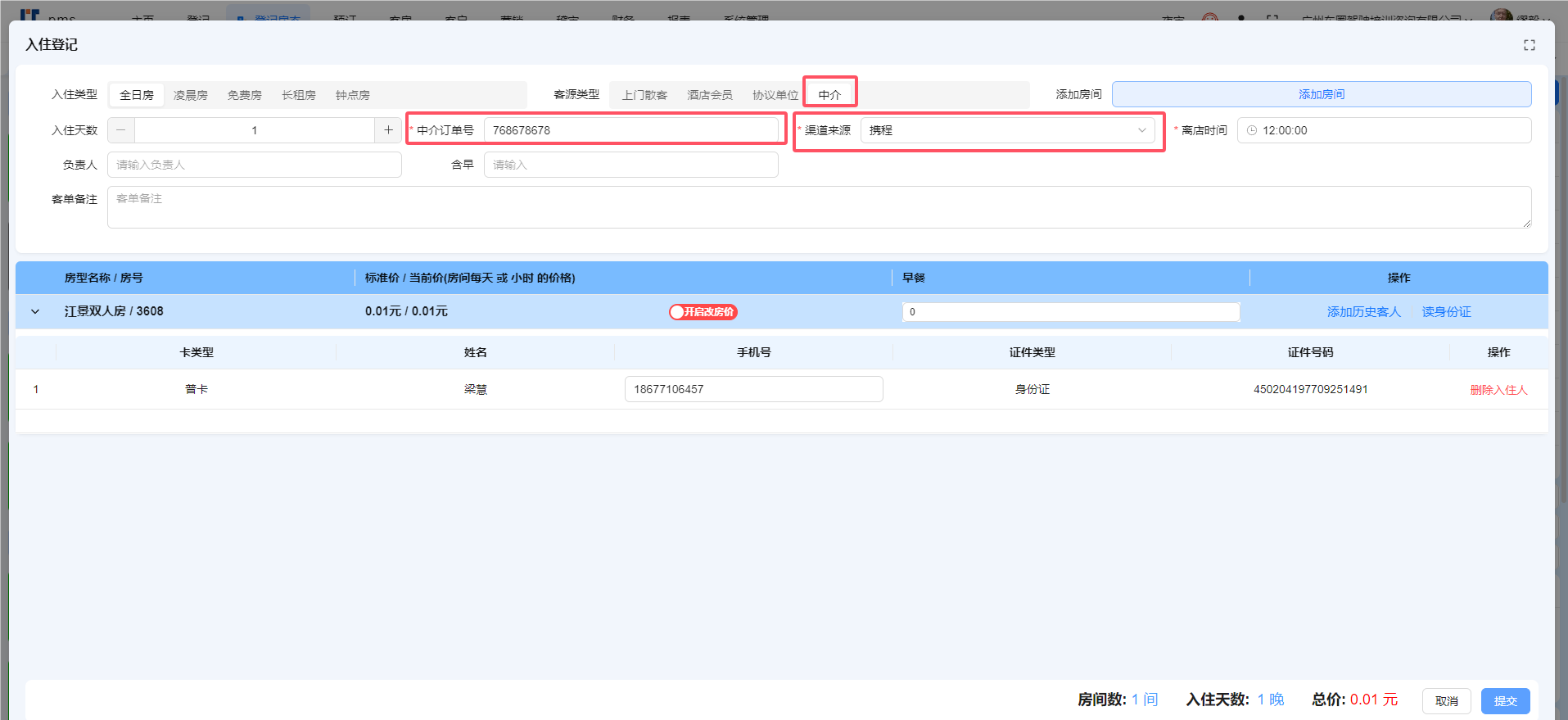Switch to the 中介 source tab
Screen dimensions: 1568x720
[x=829, y=95]
